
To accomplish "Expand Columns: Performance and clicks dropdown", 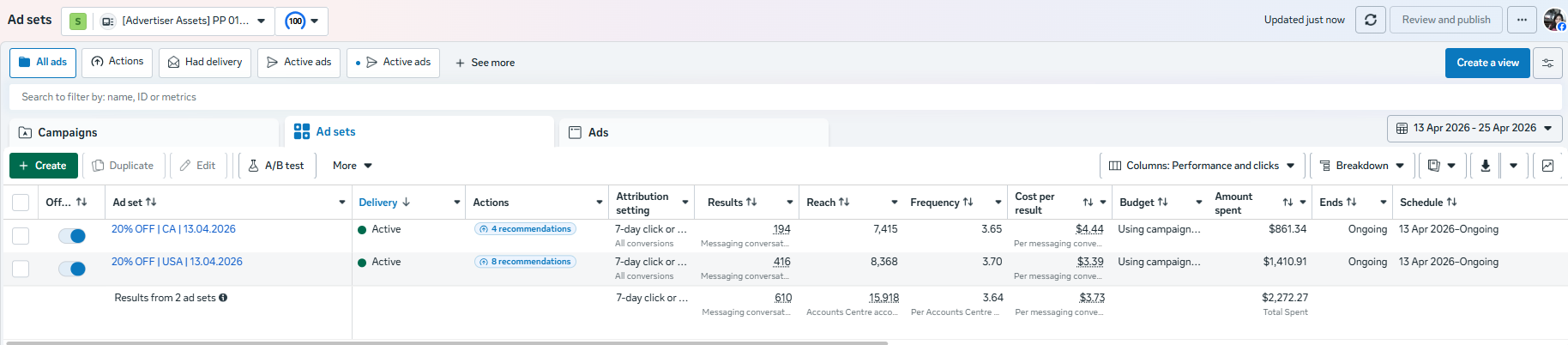I will (x=1202, y=166).
